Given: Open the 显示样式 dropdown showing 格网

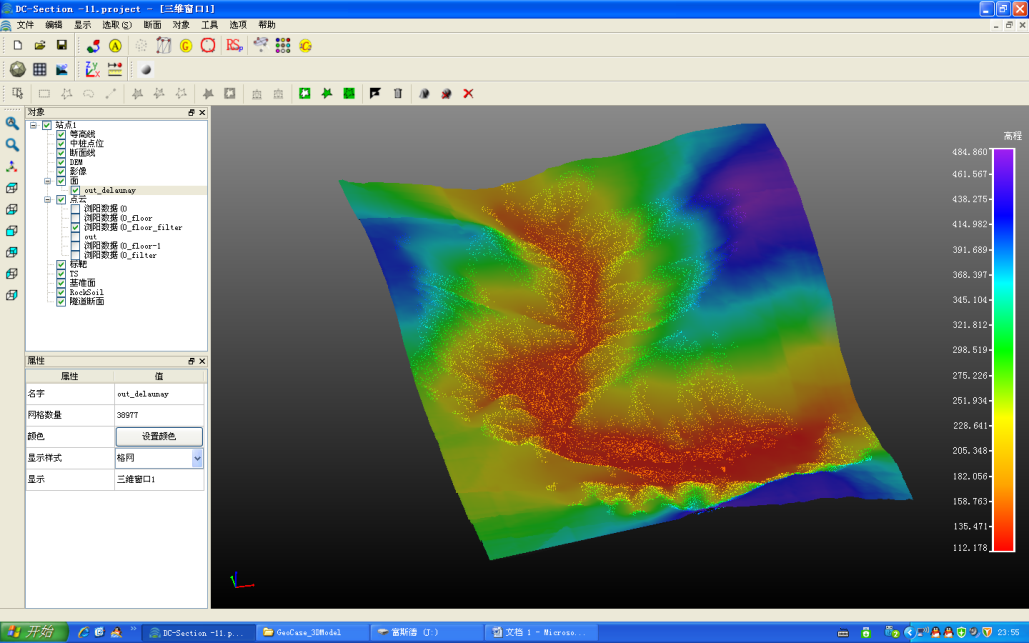Looking at the screenshot, I should [x=197, y=458].
